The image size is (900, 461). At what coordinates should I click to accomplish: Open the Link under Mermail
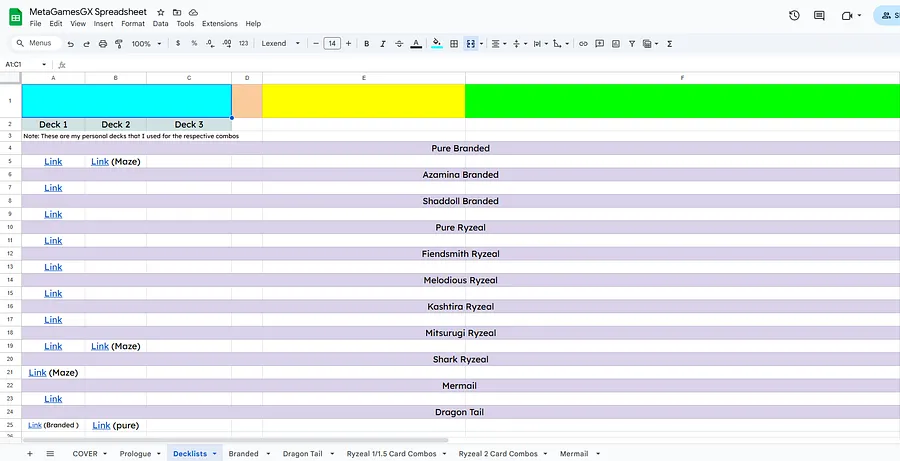[x=53, y=399]
